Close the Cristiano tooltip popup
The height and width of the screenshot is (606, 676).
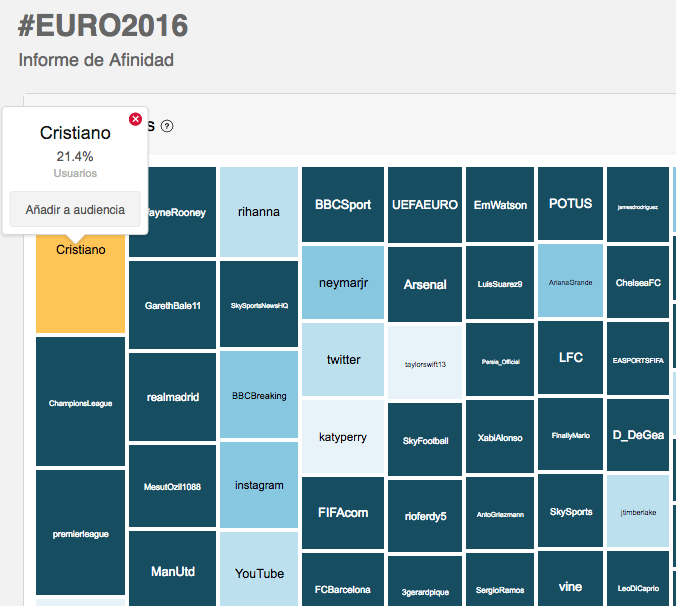pos(135,119)
